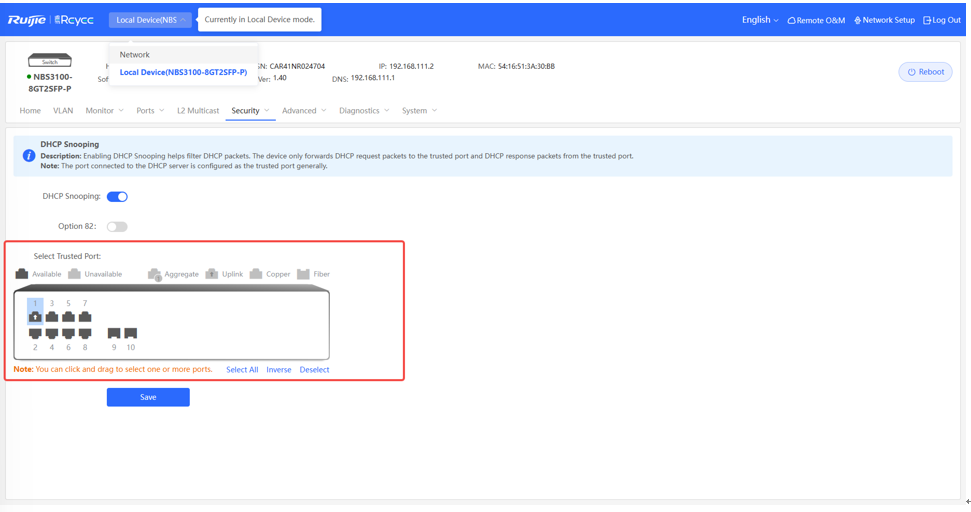Click the Inverse link
Screen dimensions: 971x512
(x=279, y=370)
